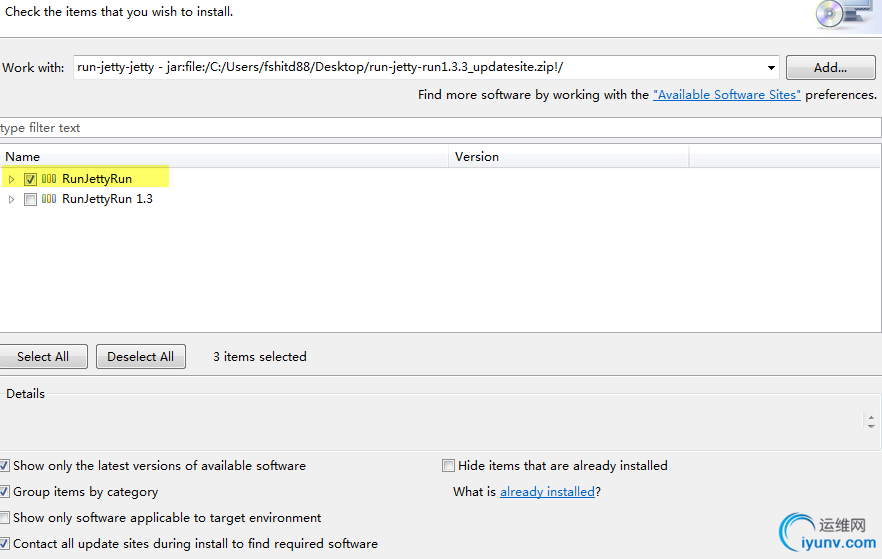The image size is (882, 559).
Task: Open the Work with dropdown arrow
Action: (771, 67)
